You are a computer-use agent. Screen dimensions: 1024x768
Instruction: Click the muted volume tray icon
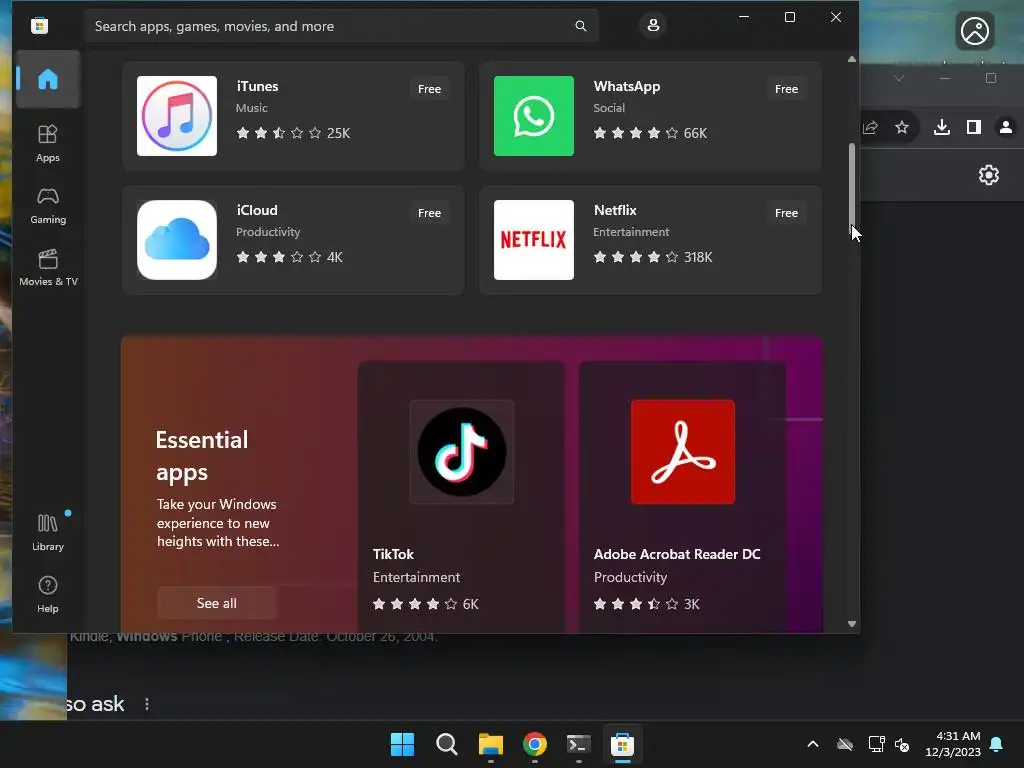(x=902, y=744)
